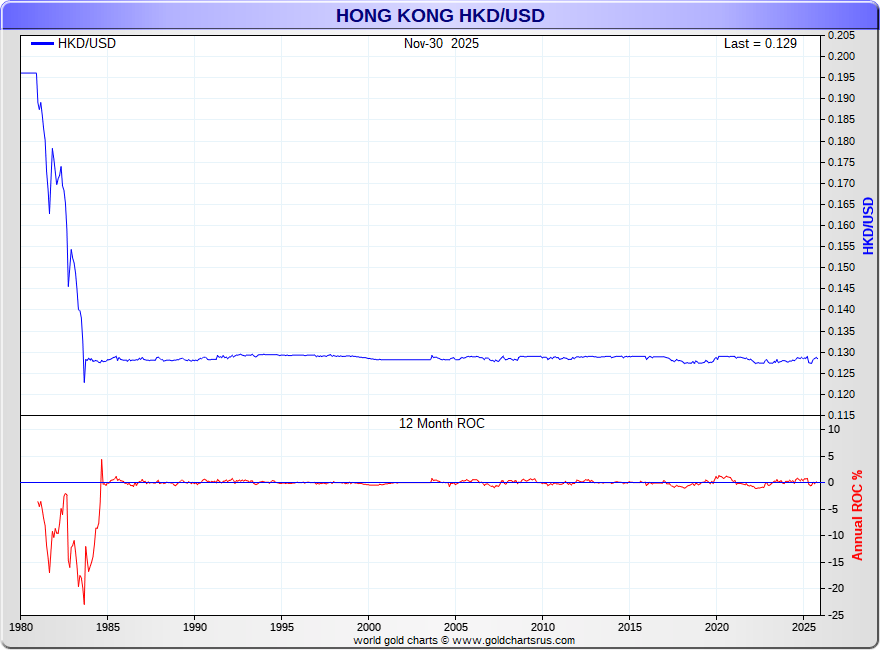Click the 1985 x-axis year label
This screenshot has width=880, height=650.
point(108,627)
